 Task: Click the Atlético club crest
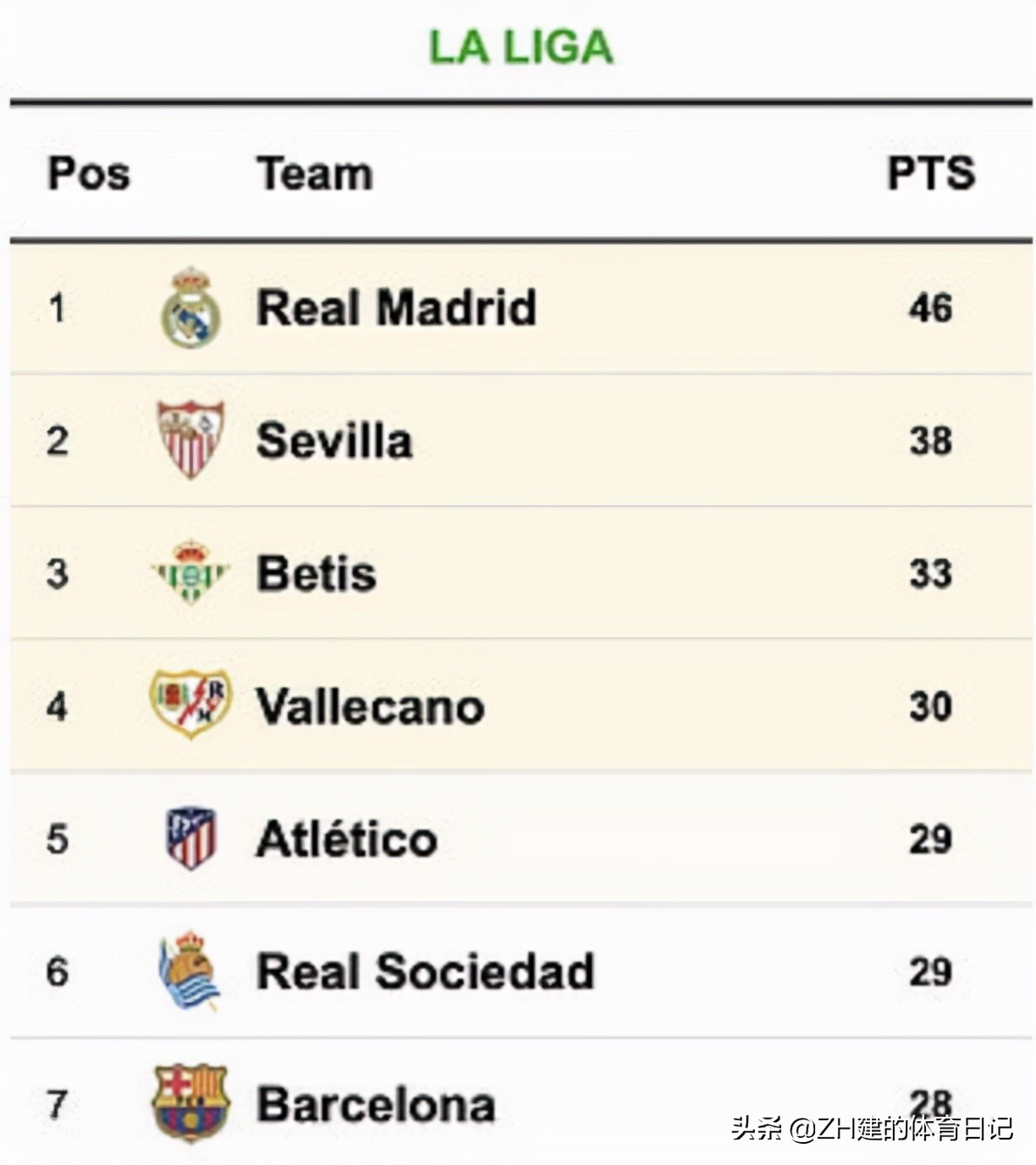tap(190, 838)
